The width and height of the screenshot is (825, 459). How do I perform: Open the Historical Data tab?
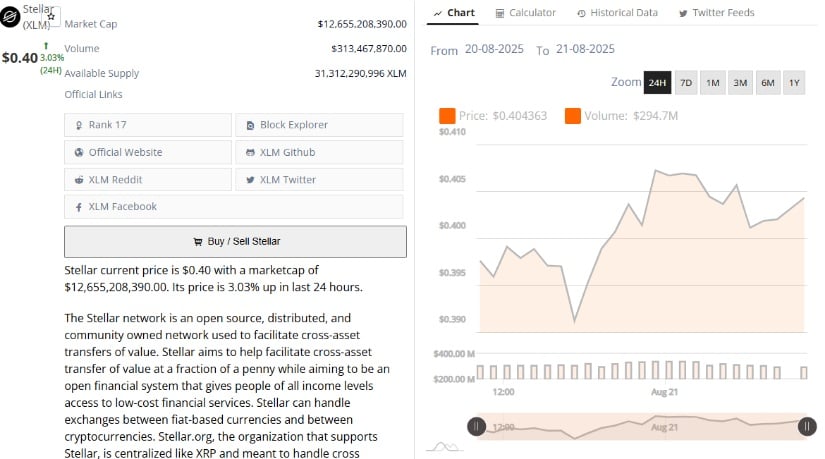(617, 13)
